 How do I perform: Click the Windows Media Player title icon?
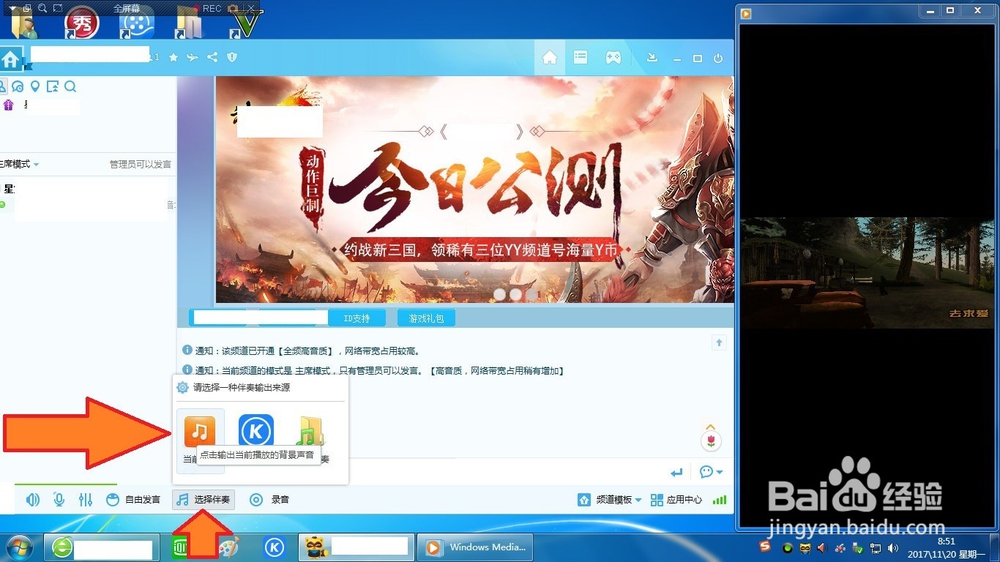point(746,13)
